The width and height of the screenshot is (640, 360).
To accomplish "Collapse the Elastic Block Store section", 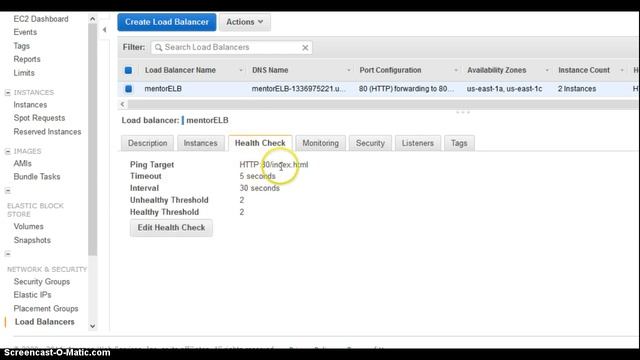I will click(8, 191).
